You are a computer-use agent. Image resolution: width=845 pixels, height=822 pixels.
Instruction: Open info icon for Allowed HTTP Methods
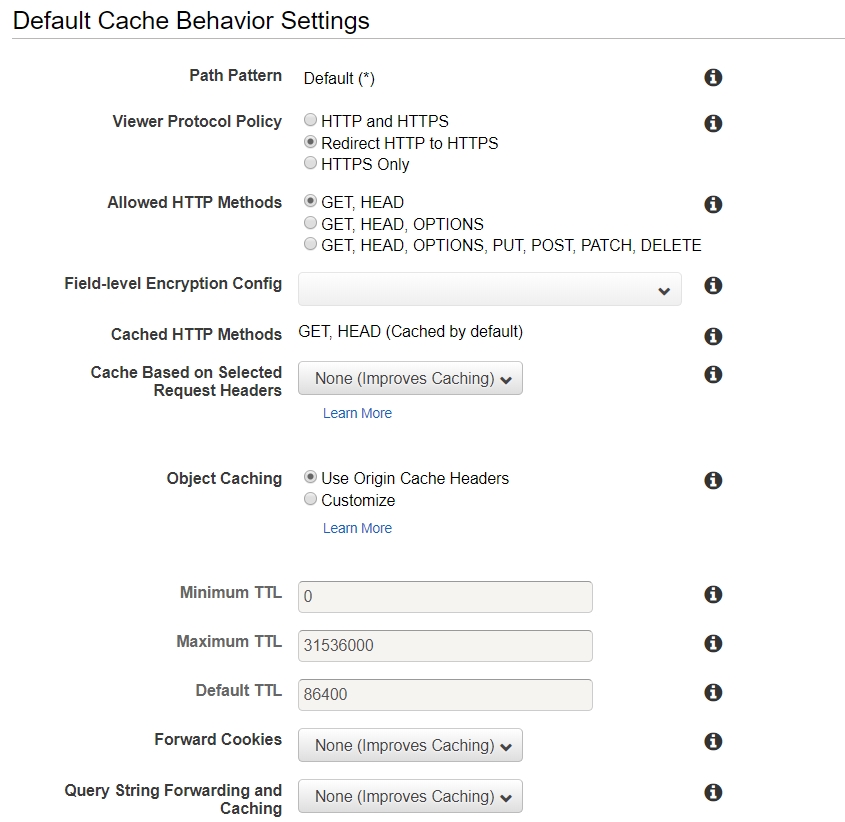(713, 204)
